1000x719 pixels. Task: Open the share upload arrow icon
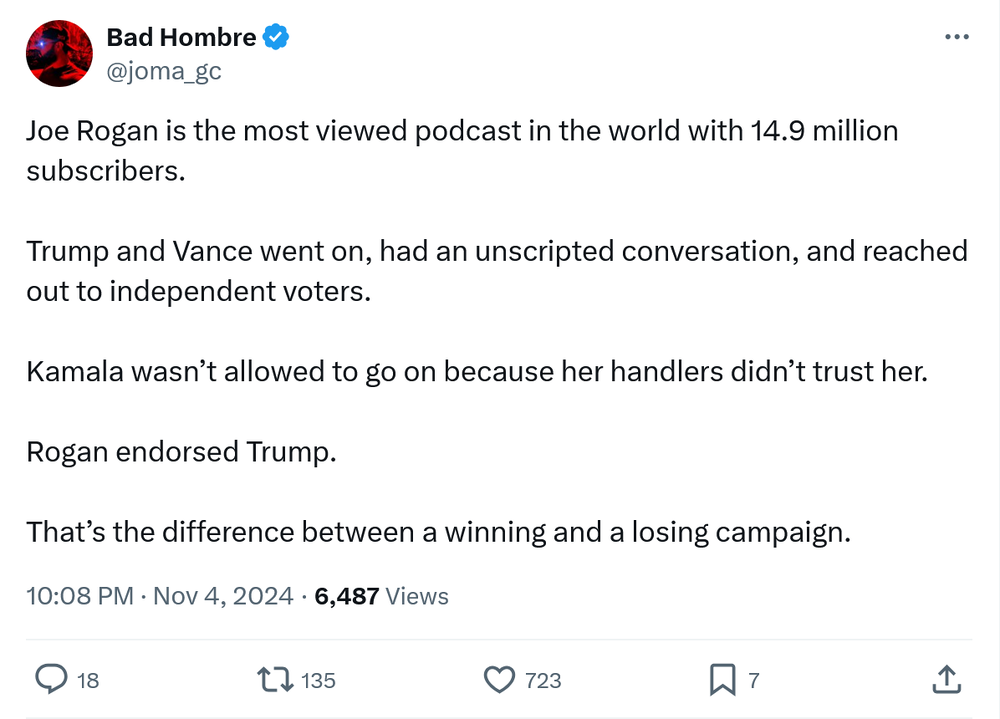click(x=945, y=680)
